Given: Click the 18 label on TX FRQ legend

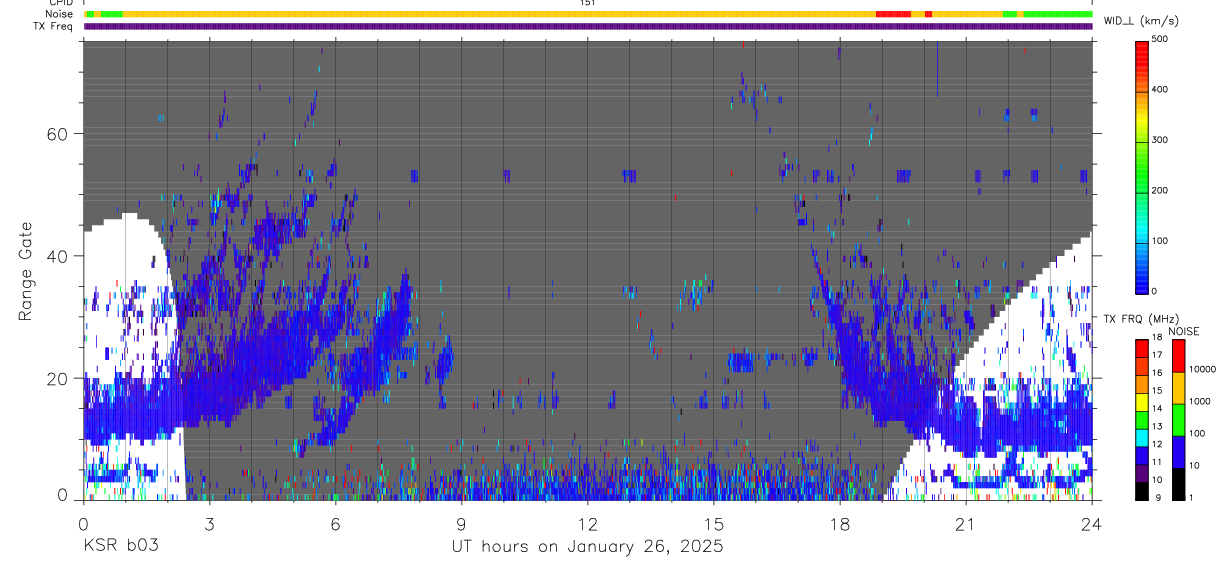Looking at the screenshot, I should click(x=1157, y=339).
